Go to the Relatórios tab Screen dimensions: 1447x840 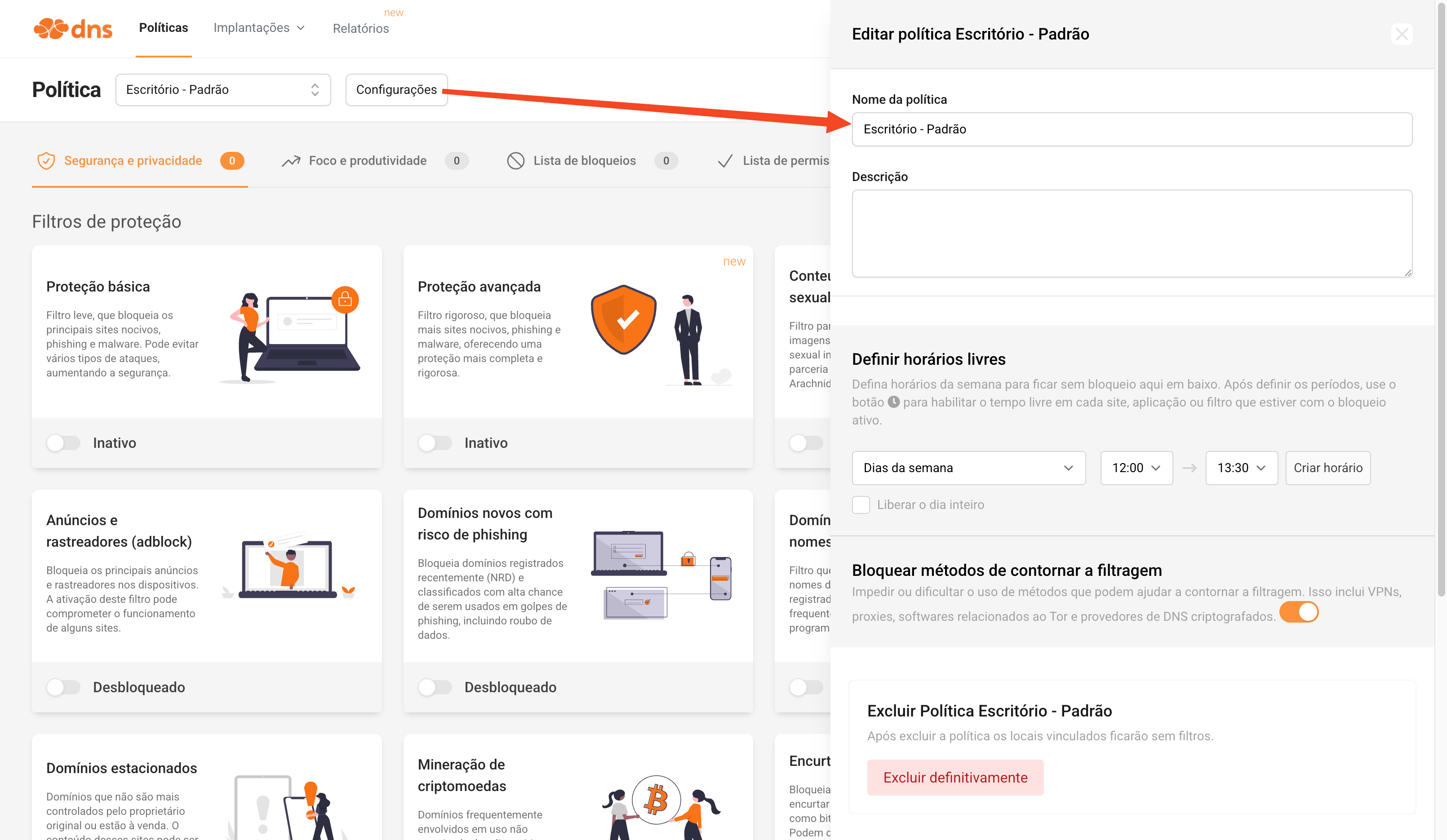[360, 28]
